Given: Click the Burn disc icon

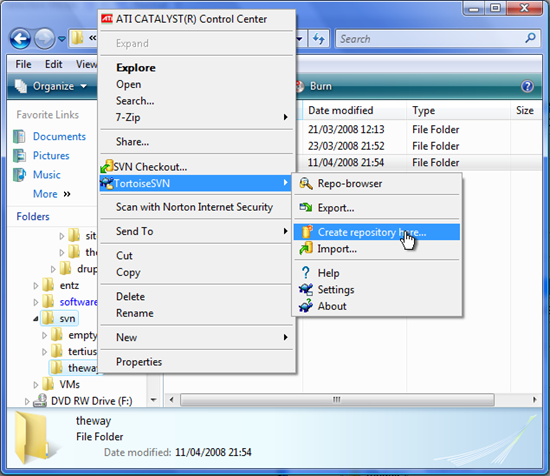Looking at the screenshot, I should [300, 86].
